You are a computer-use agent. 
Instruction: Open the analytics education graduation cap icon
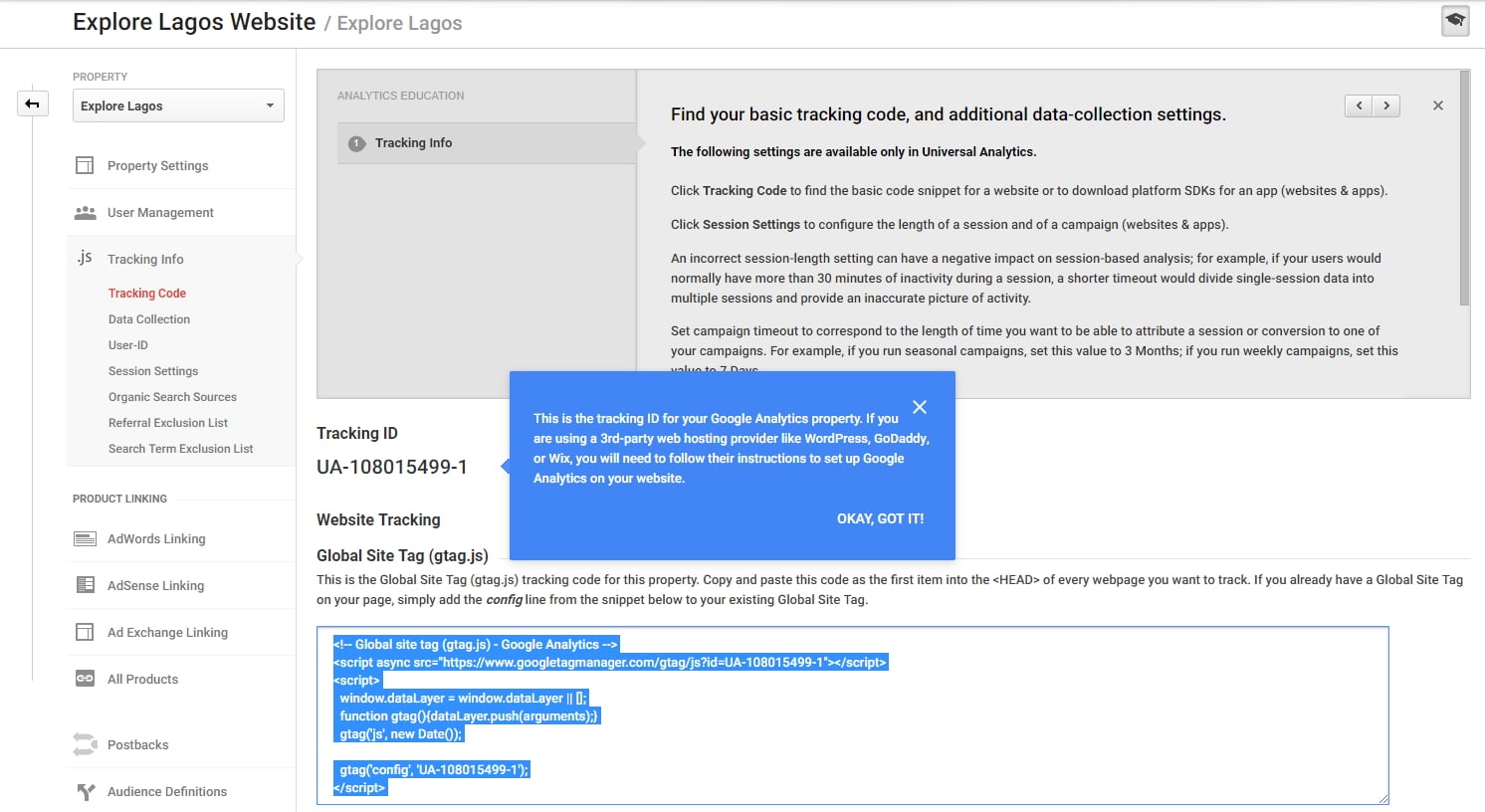pos(1455,21)
